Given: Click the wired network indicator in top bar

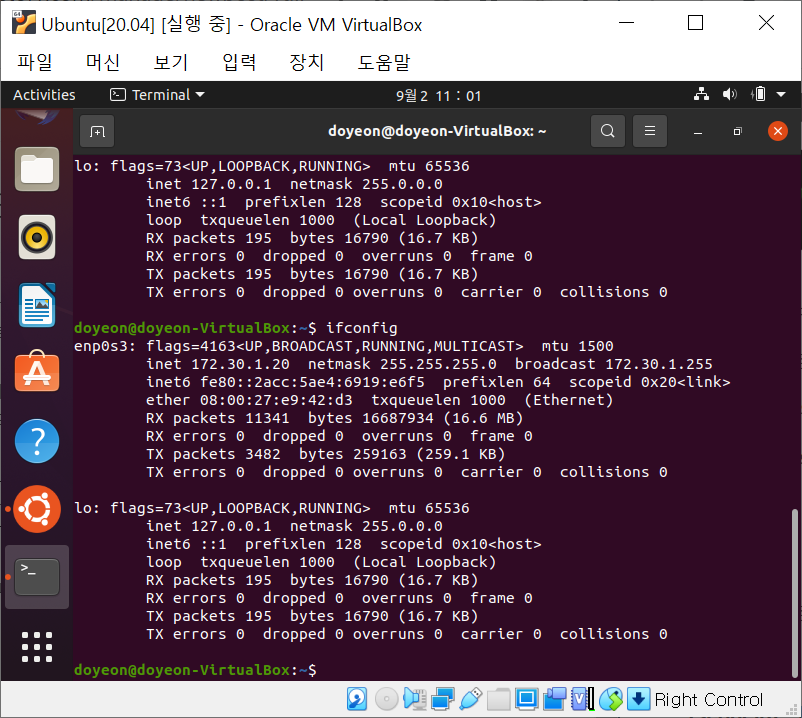Looking at the screenshot, I should (x=701, y=95).
